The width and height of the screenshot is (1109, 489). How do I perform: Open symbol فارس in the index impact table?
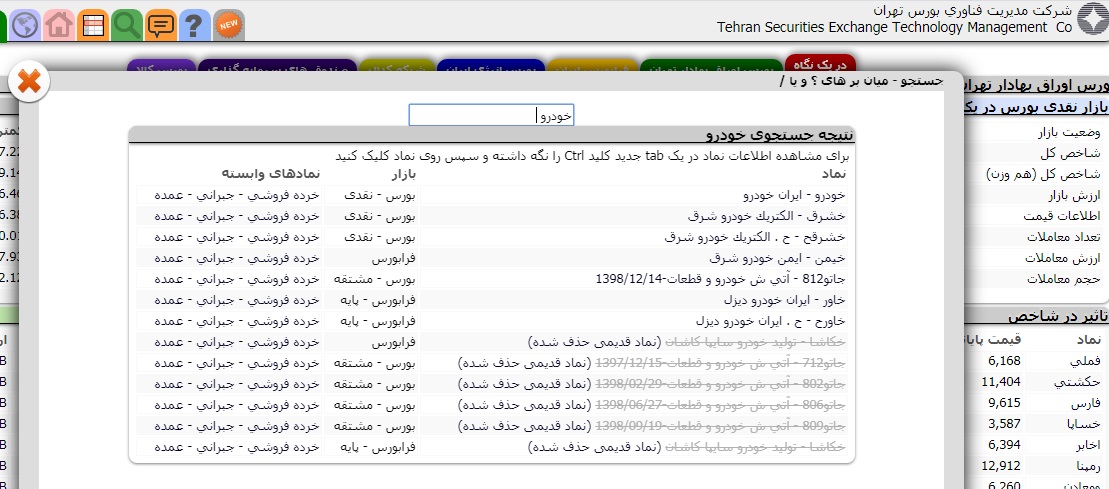click(x=1085, y=403)
